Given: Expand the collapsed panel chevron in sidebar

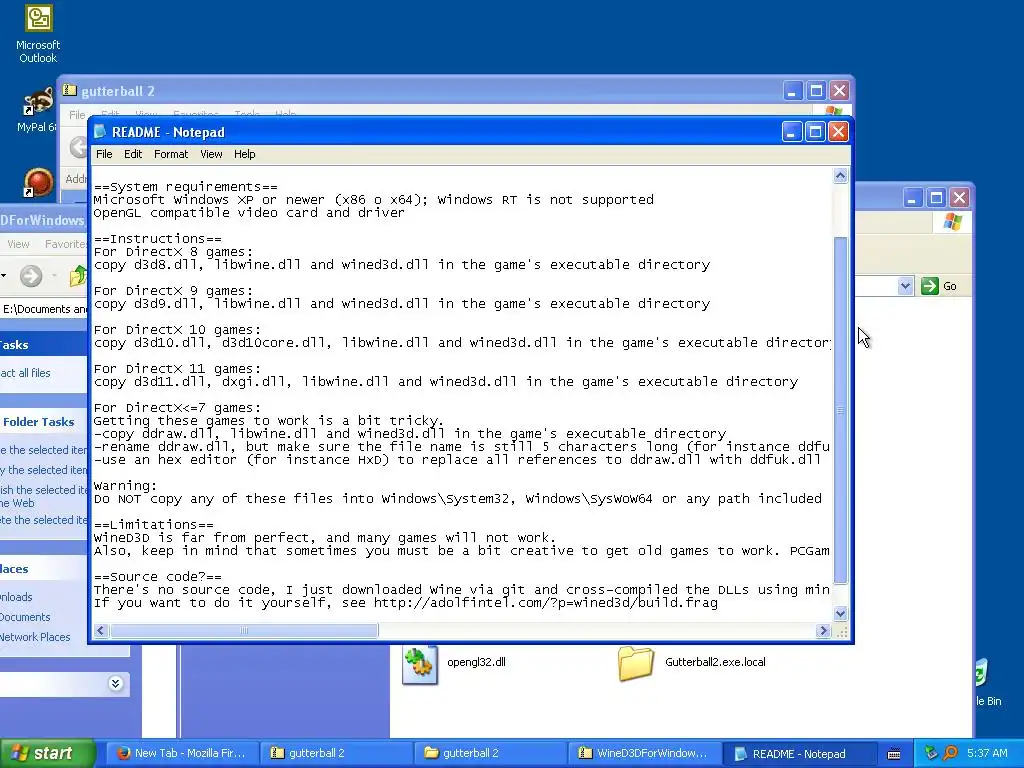Looking at the screenshot, I should click(116, 683).
